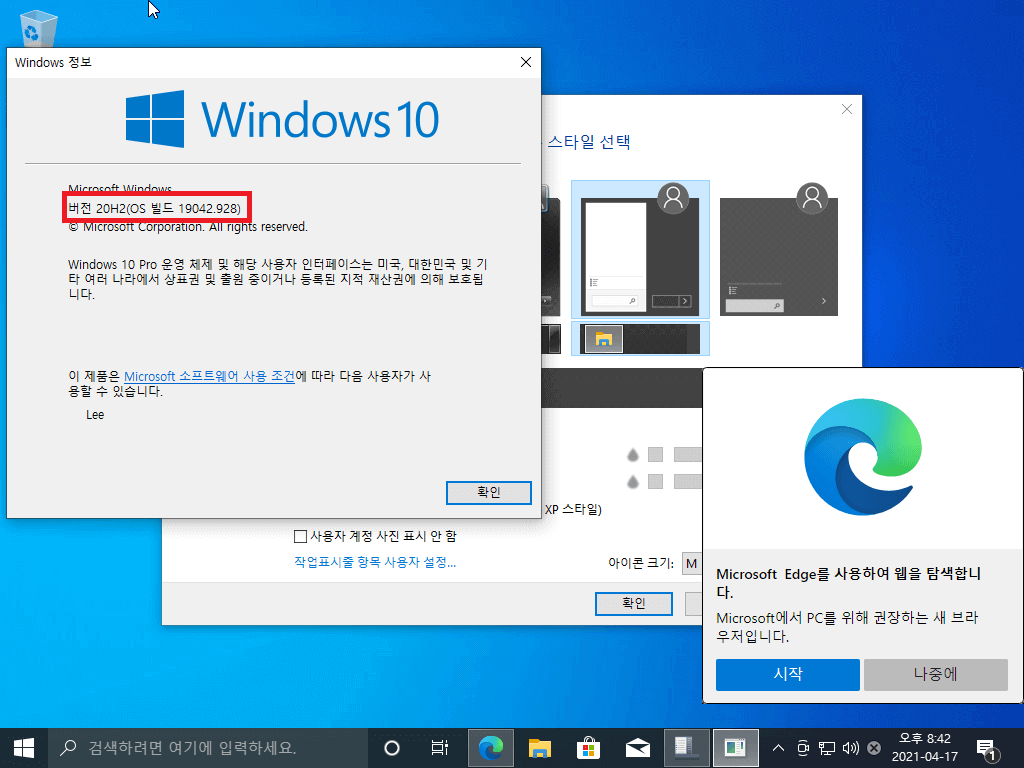Screen dimensions: 1024x768
Task: Open the 아이콘 크기 dropdown
Action: click(x=692, y=564)
